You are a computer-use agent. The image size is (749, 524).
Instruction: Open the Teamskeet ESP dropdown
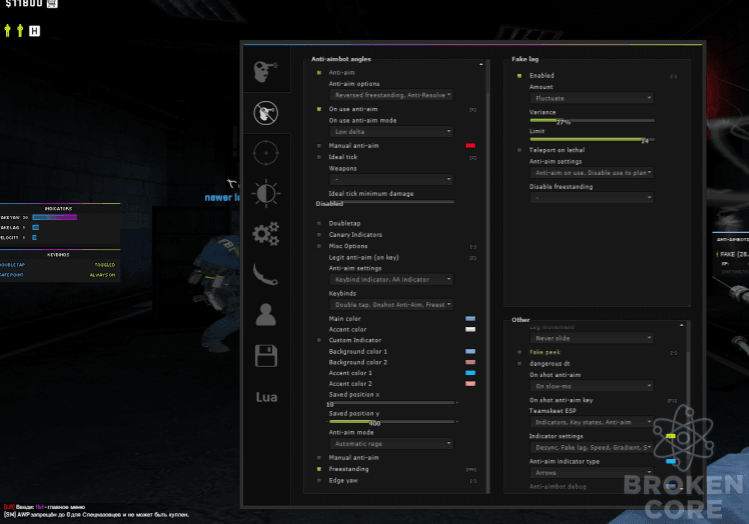tap(591, 422)
